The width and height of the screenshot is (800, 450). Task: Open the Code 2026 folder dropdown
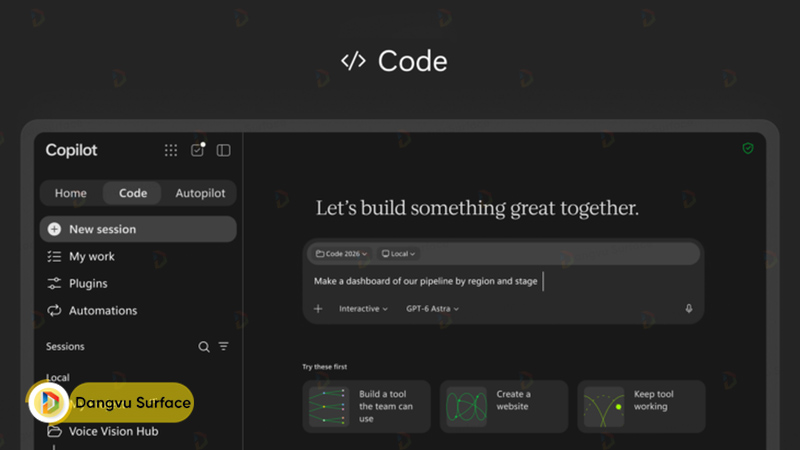(341, 254)
